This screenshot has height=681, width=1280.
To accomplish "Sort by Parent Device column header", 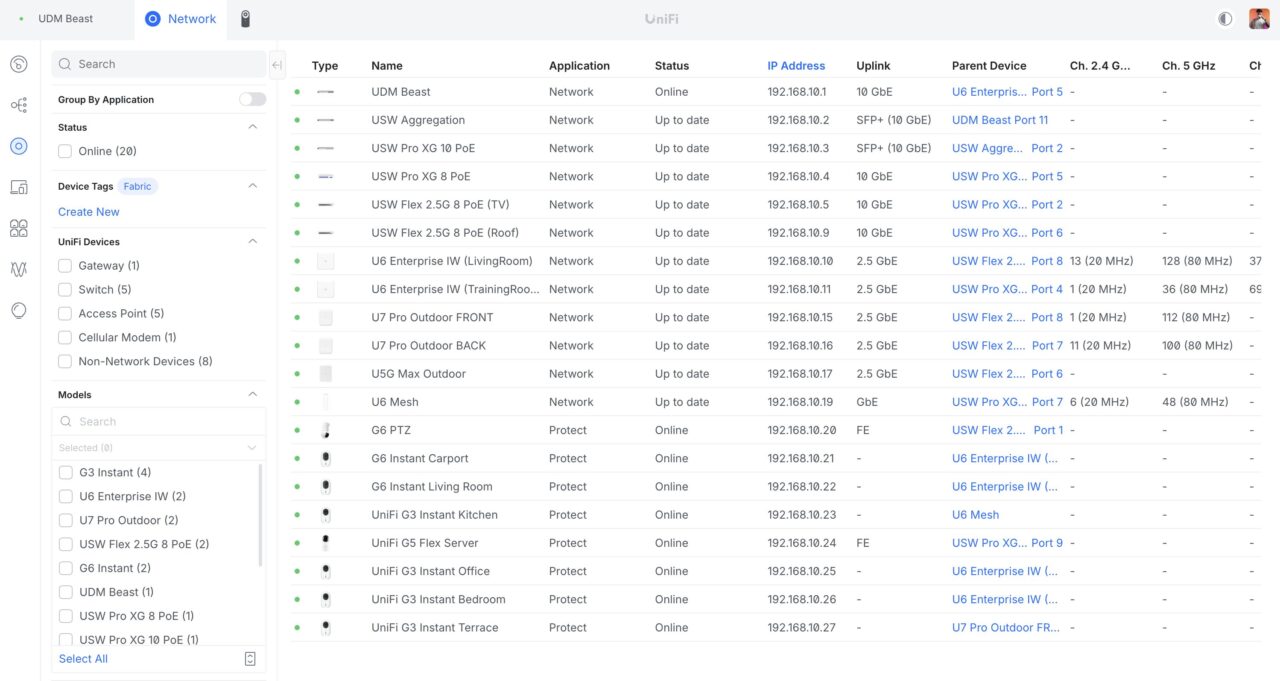I will pos(989,66).
